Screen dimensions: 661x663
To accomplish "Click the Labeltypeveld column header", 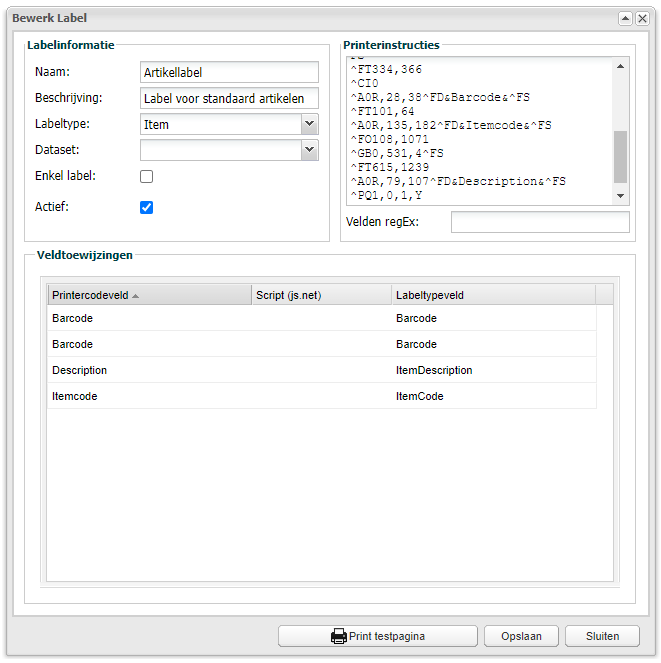I will tap(494, 295).
